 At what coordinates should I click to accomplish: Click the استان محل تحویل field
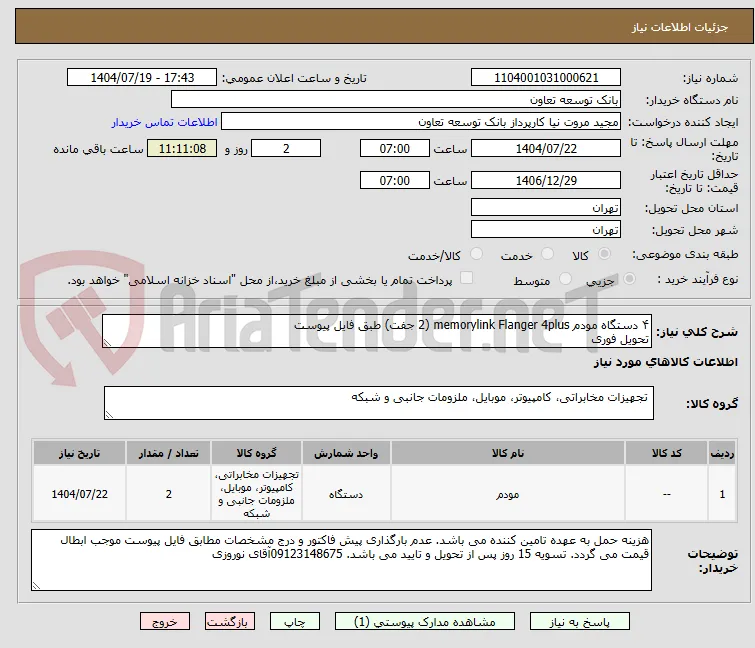click(x=546, y=207)
